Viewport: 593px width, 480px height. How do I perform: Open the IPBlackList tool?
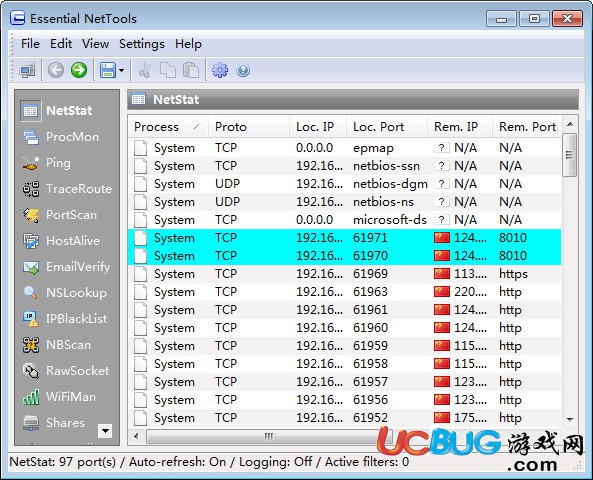coord(65,319)
